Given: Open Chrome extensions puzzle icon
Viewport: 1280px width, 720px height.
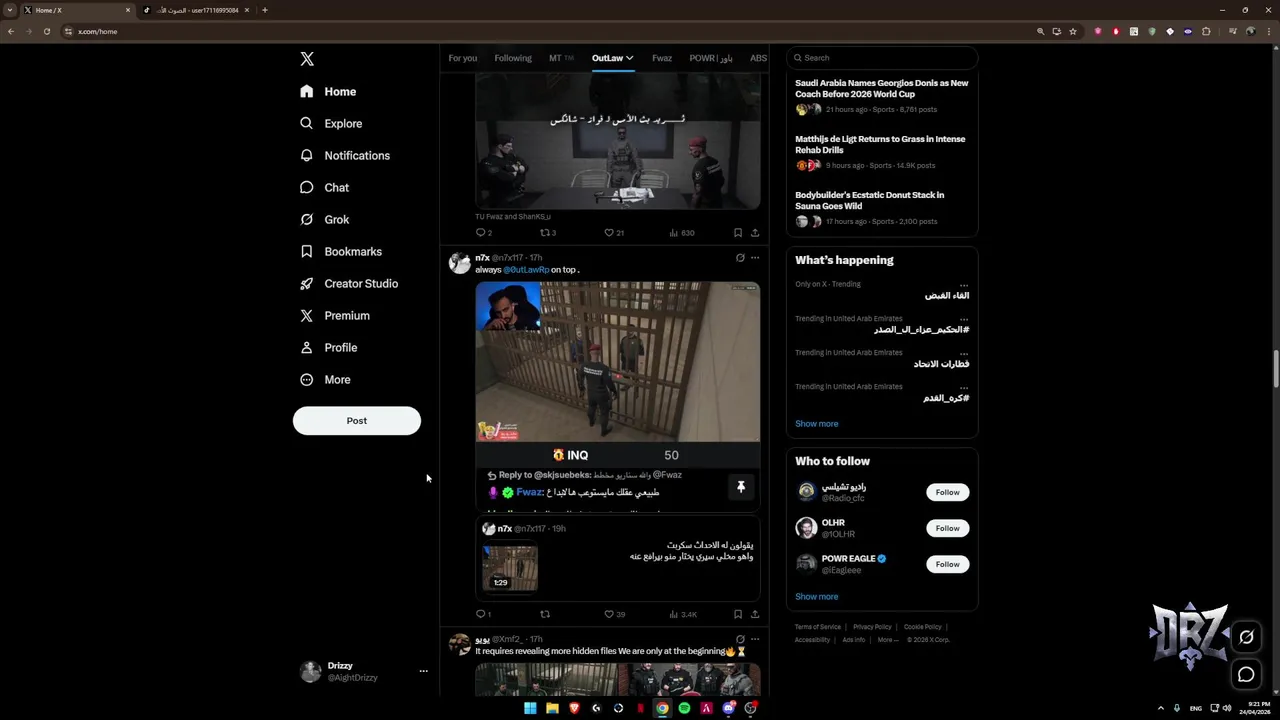Looking at the screenshot, I should 1206,31.
